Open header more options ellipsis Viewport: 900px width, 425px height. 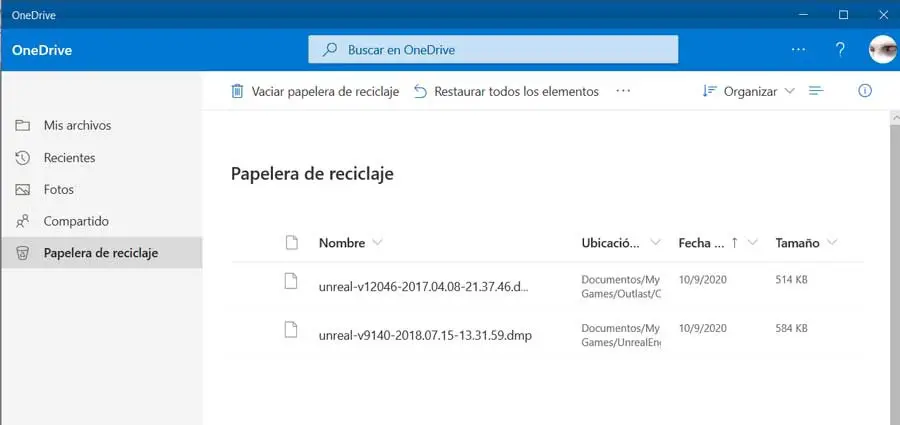coord(798,50)
